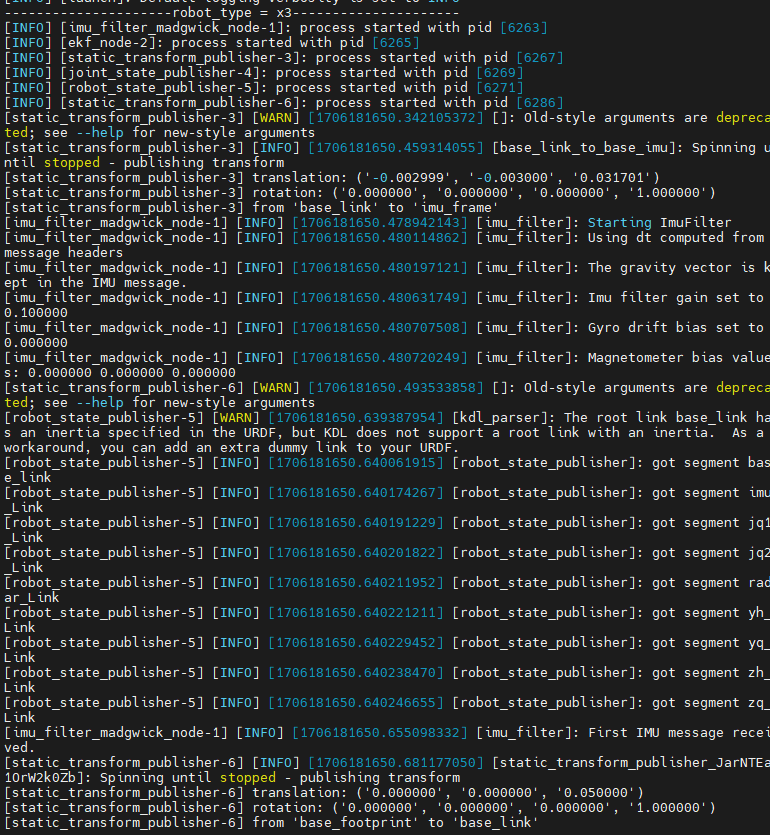The image size is (770, 835).
Task: Select 'First IMU message recei' text
Action: point(679,733)
